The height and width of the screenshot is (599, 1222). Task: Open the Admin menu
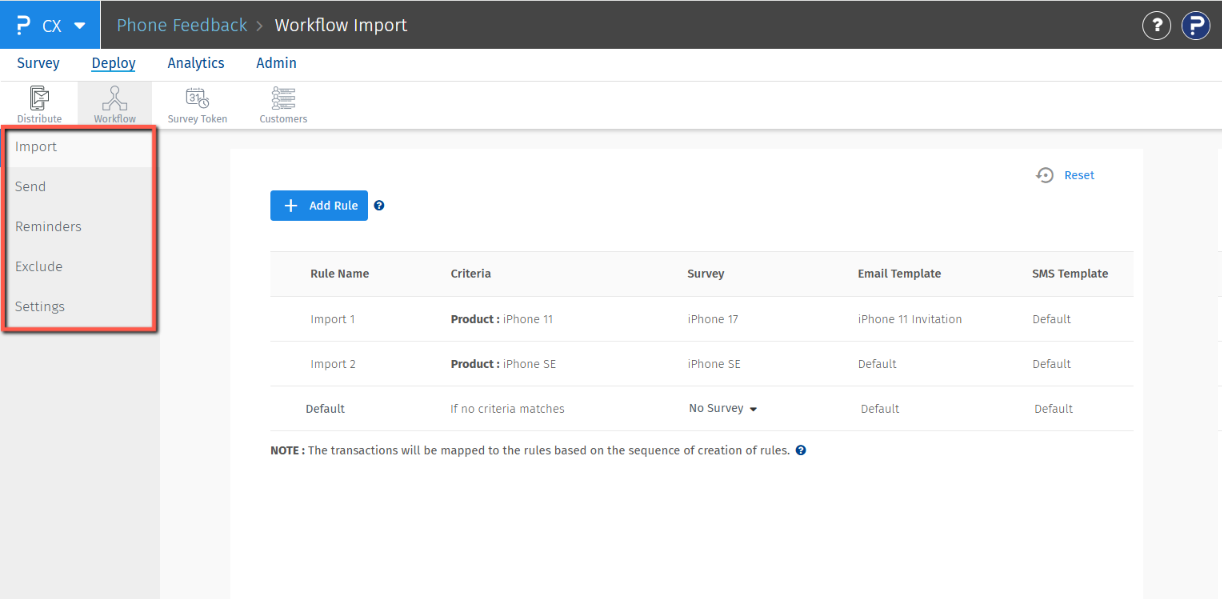[276, 63]
